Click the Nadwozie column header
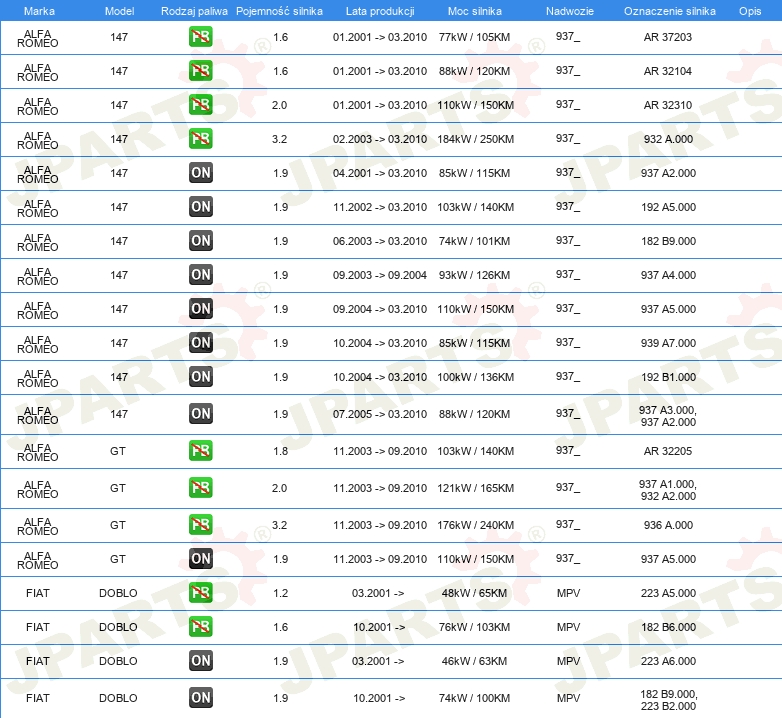This screenshot has width=782, height=718. point(570,11)
